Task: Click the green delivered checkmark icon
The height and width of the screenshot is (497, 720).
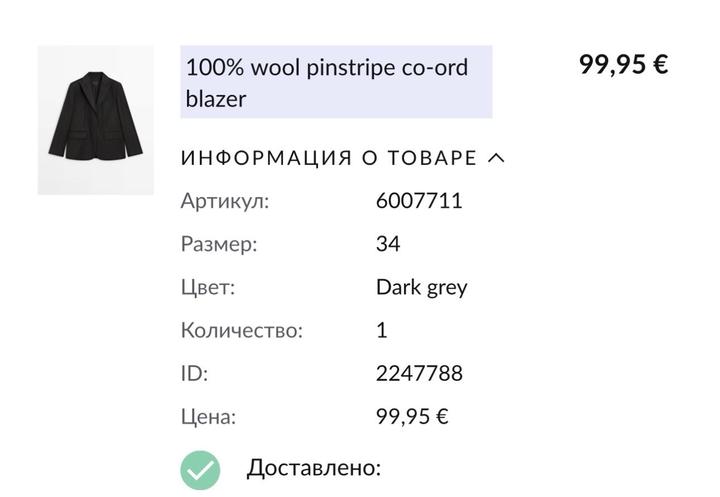Action: click(200, 470)
